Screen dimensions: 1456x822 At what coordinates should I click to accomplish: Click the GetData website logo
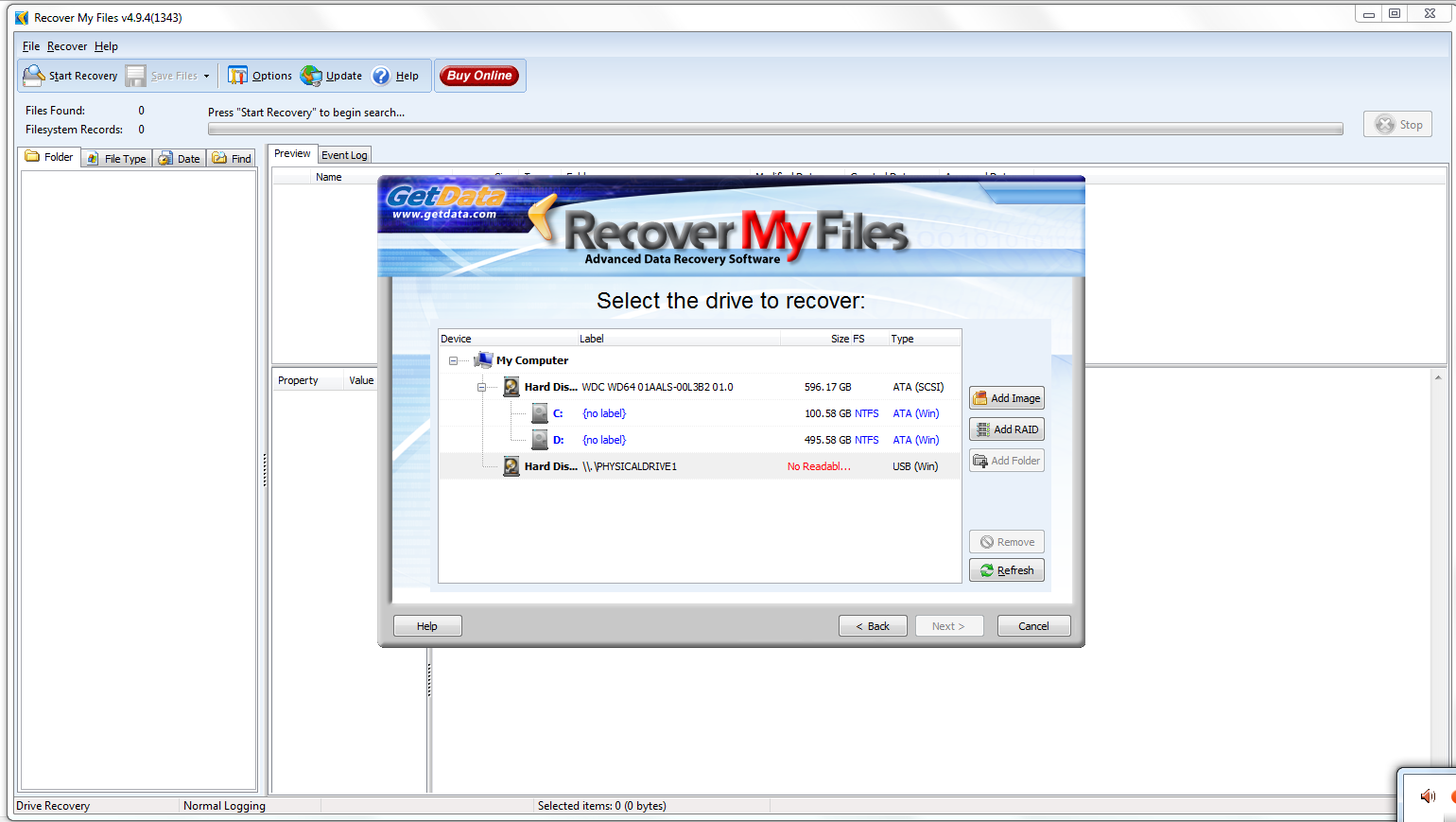coord(444,202)
